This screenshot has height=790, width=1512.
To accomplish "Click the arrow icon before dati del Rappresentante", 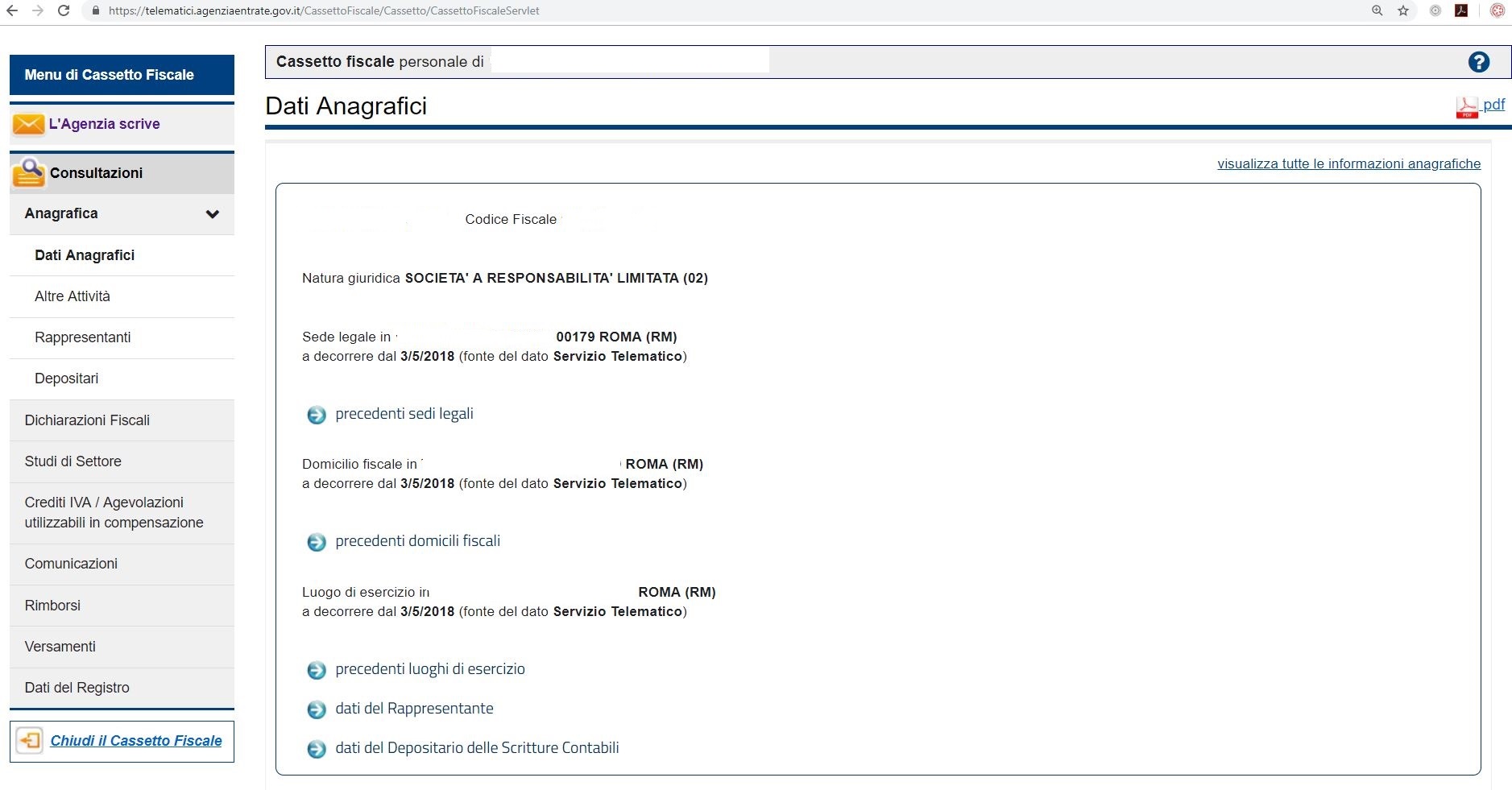I will [x=317, y=709].
